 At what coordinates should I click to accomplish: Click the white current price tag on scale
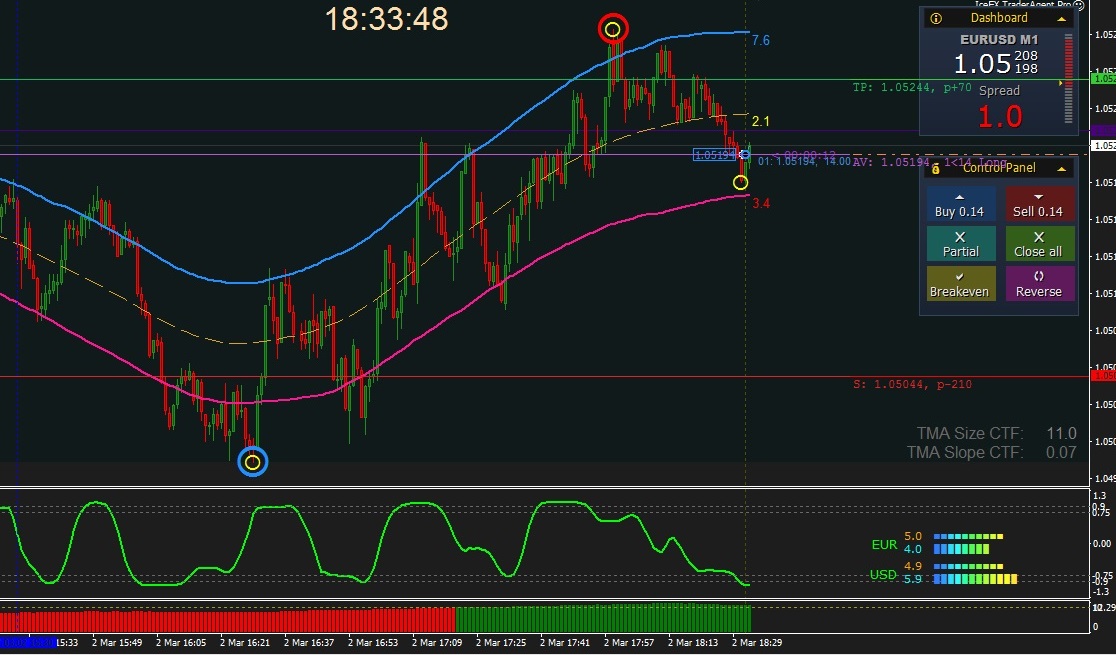pos(1103,146)
